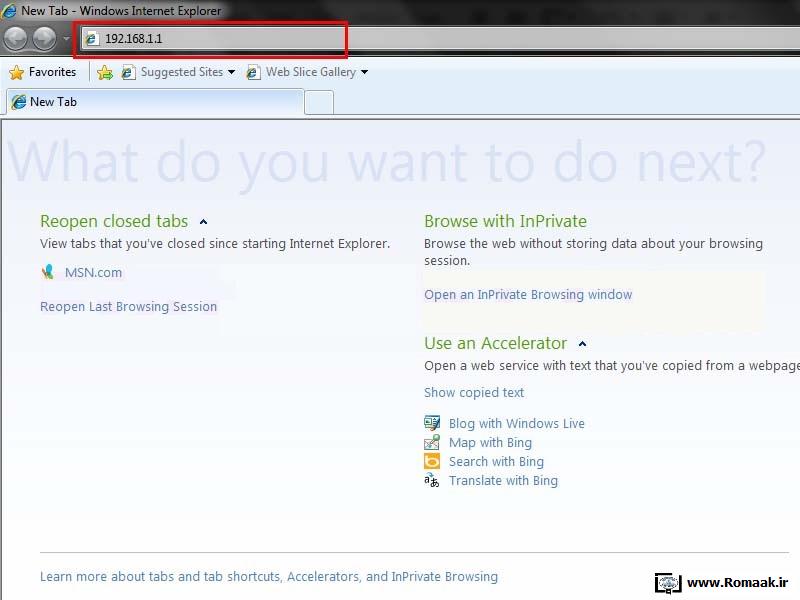The width and height of the screenshot is (800, 600).
Task: Click Show copied text link
Action: pos(474,392)
